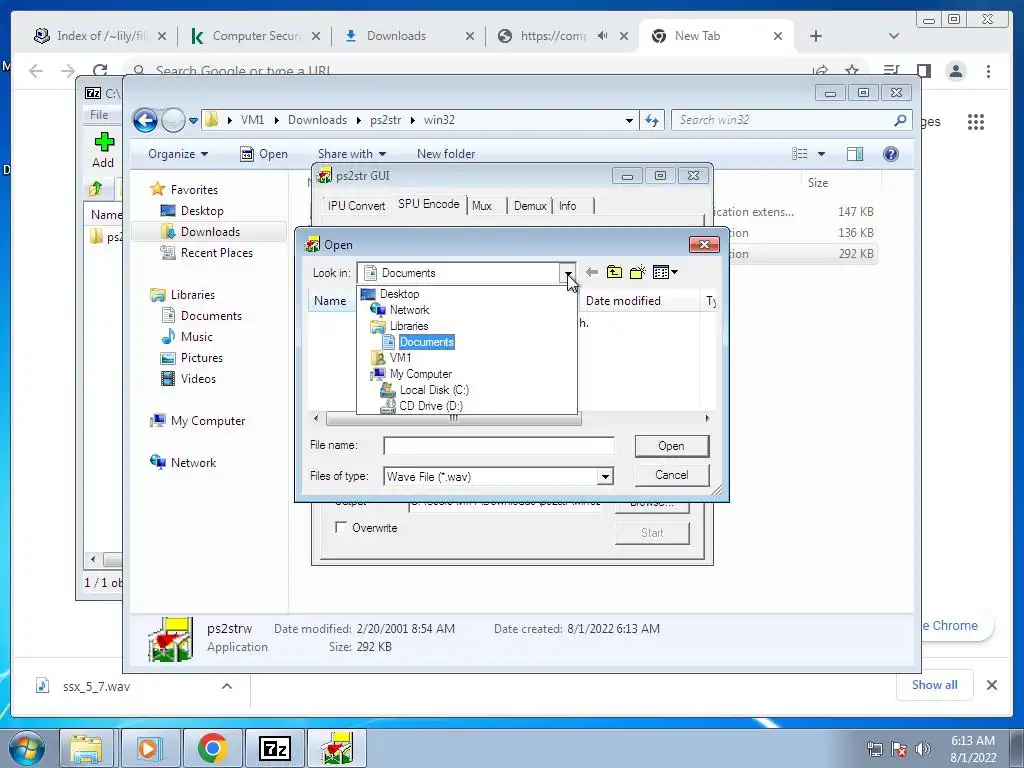This screenshot has height=768, width=1024.
Task: Click the up-folder icon in 7-Zip
Action: pyautogui.click(x=96, y=189)
